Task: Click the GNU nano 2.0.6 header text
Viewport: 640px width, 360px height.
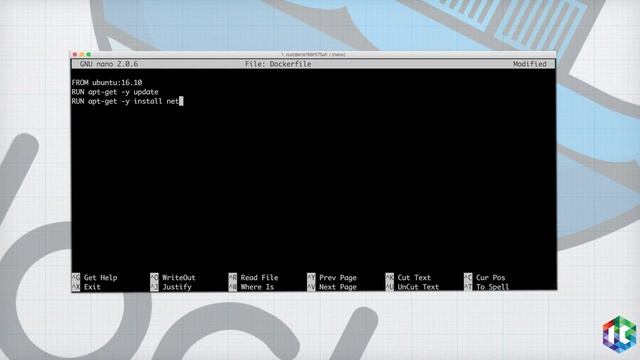Action: tap(109, 64)
